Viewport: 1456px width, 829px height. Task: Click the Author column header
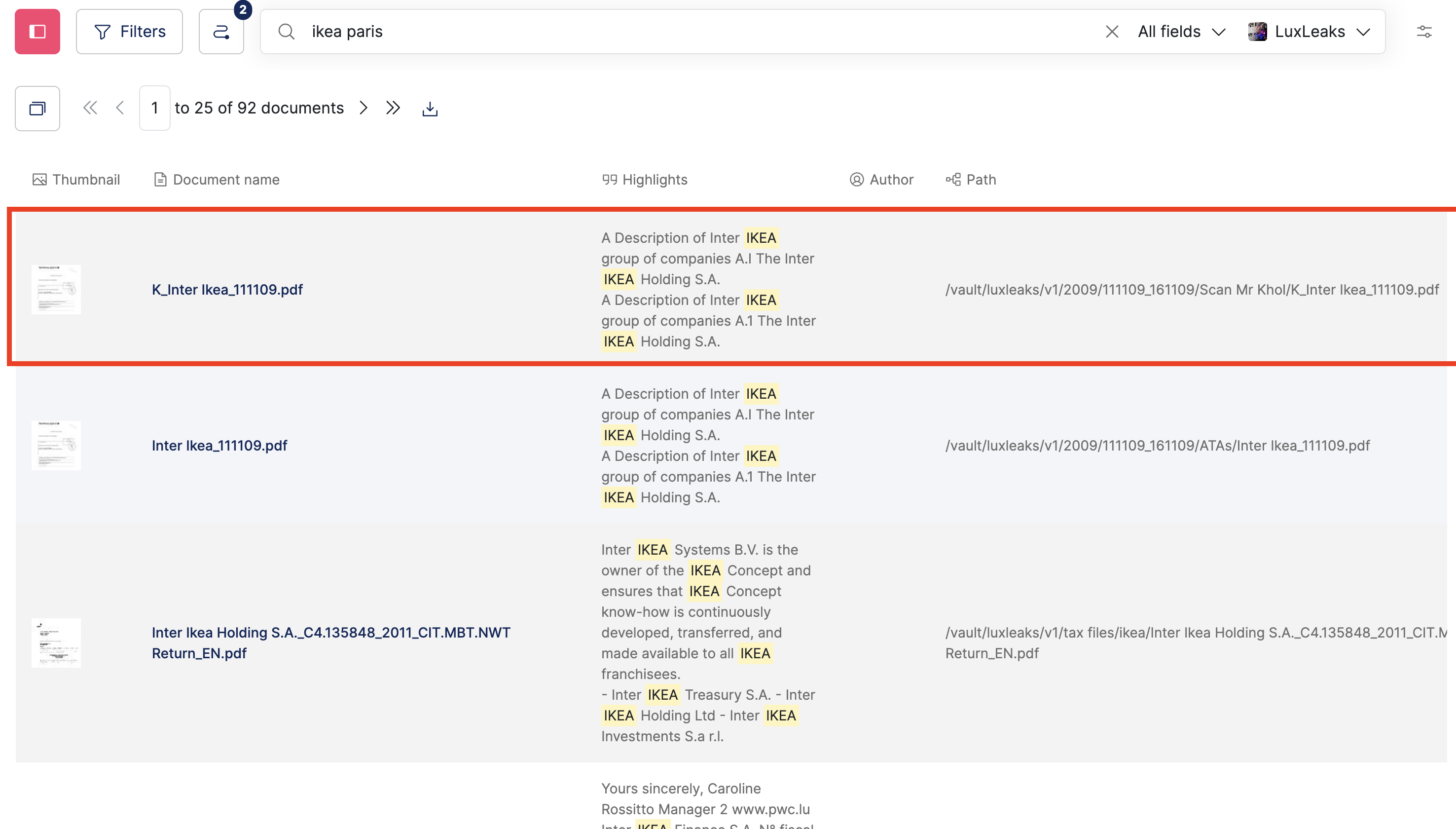click(881, 179)
